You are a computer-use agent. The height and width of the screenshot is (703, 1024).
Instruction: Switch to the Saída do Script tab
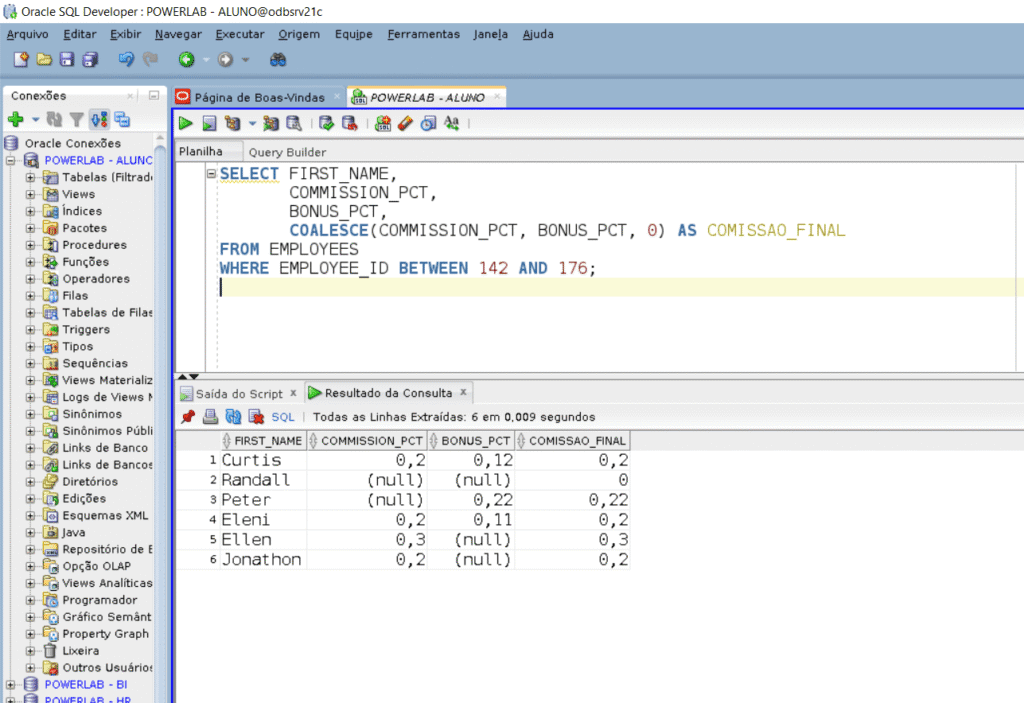click(x=238, y=393)
